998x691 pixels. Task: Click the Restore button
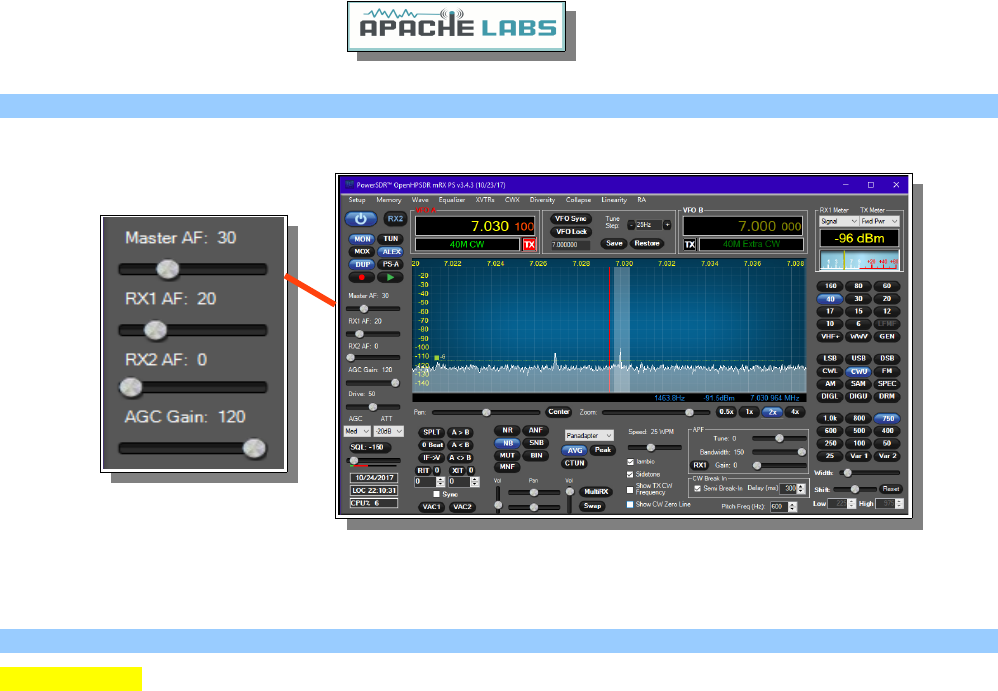pos(647,244)
